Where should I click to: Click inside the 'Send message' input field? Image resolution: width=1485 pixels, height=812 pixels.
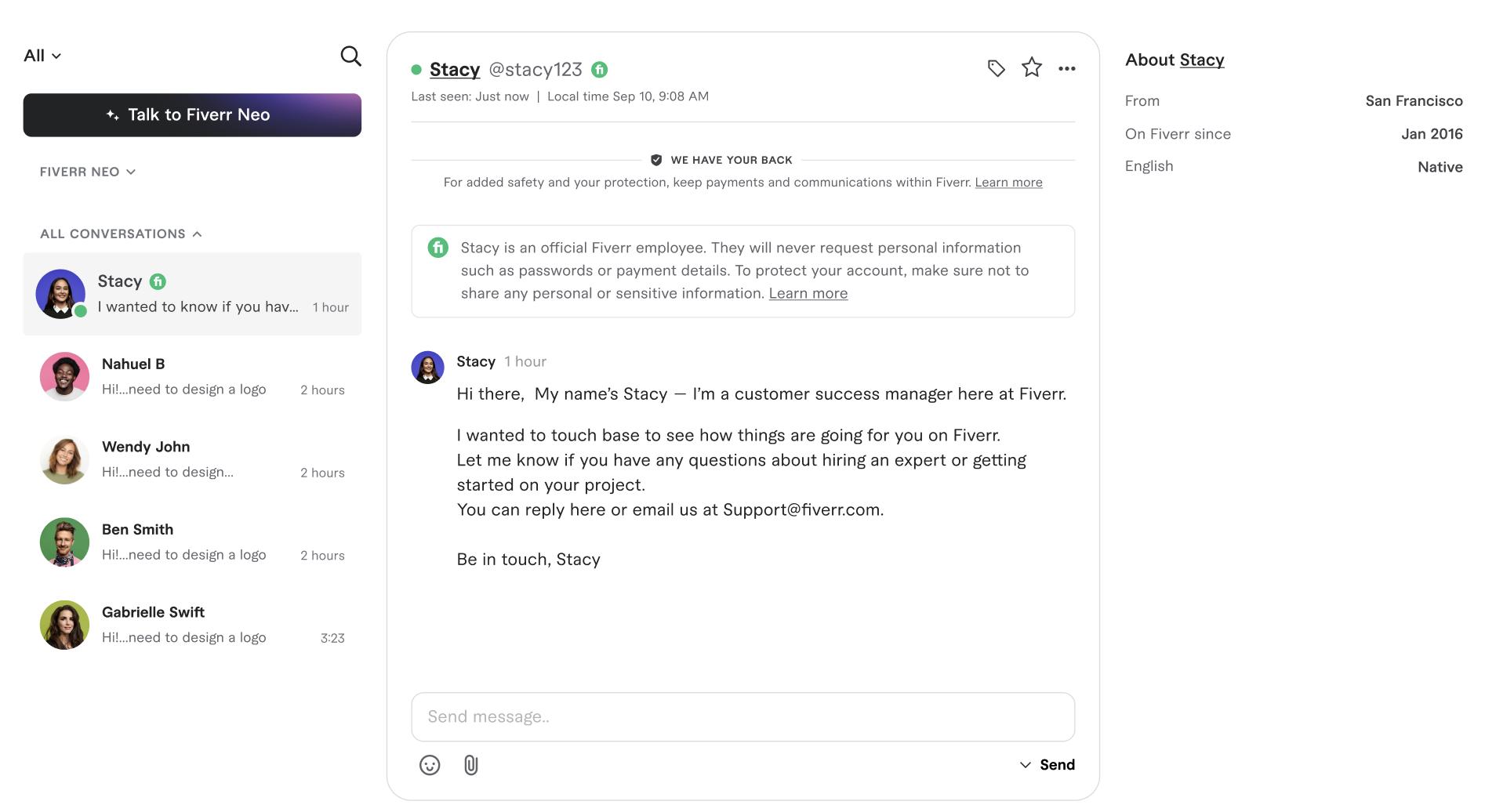pyautogui.click(x=742, y=716)
